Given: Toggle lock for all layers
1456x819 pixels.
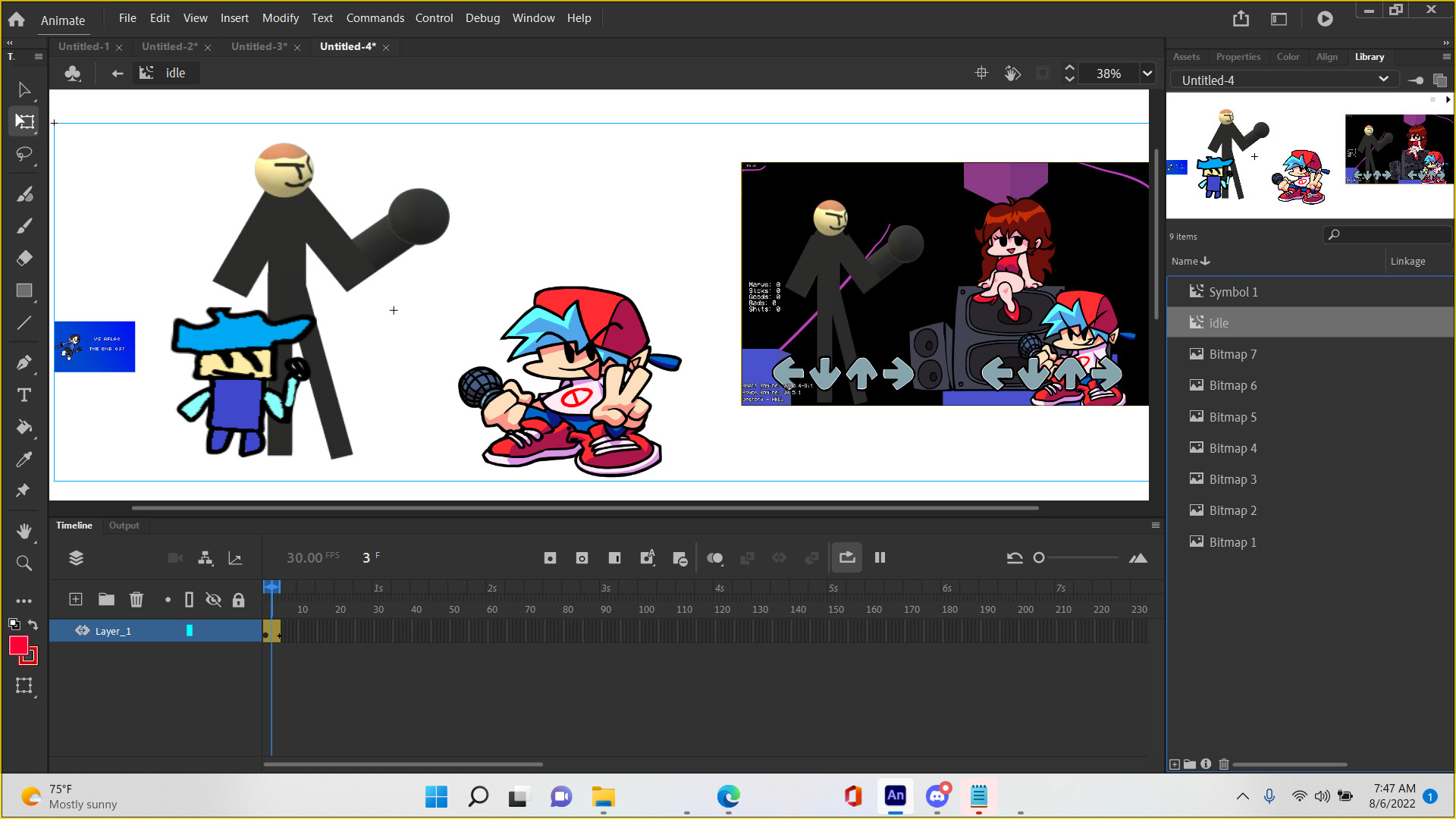Looking at the screenshot, I should [x=238, y=600].
